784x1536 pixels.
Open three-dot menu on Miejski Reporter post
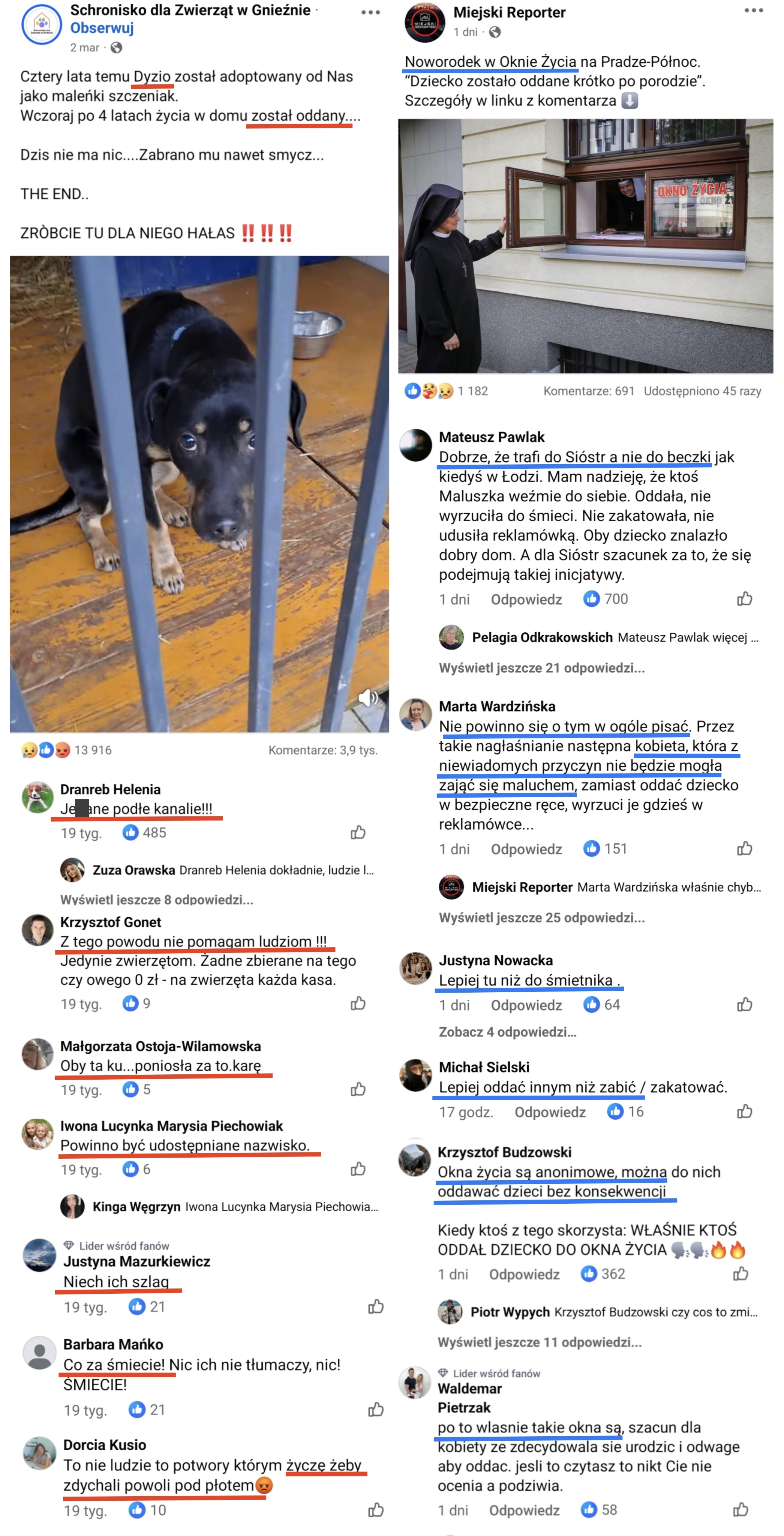754,11
